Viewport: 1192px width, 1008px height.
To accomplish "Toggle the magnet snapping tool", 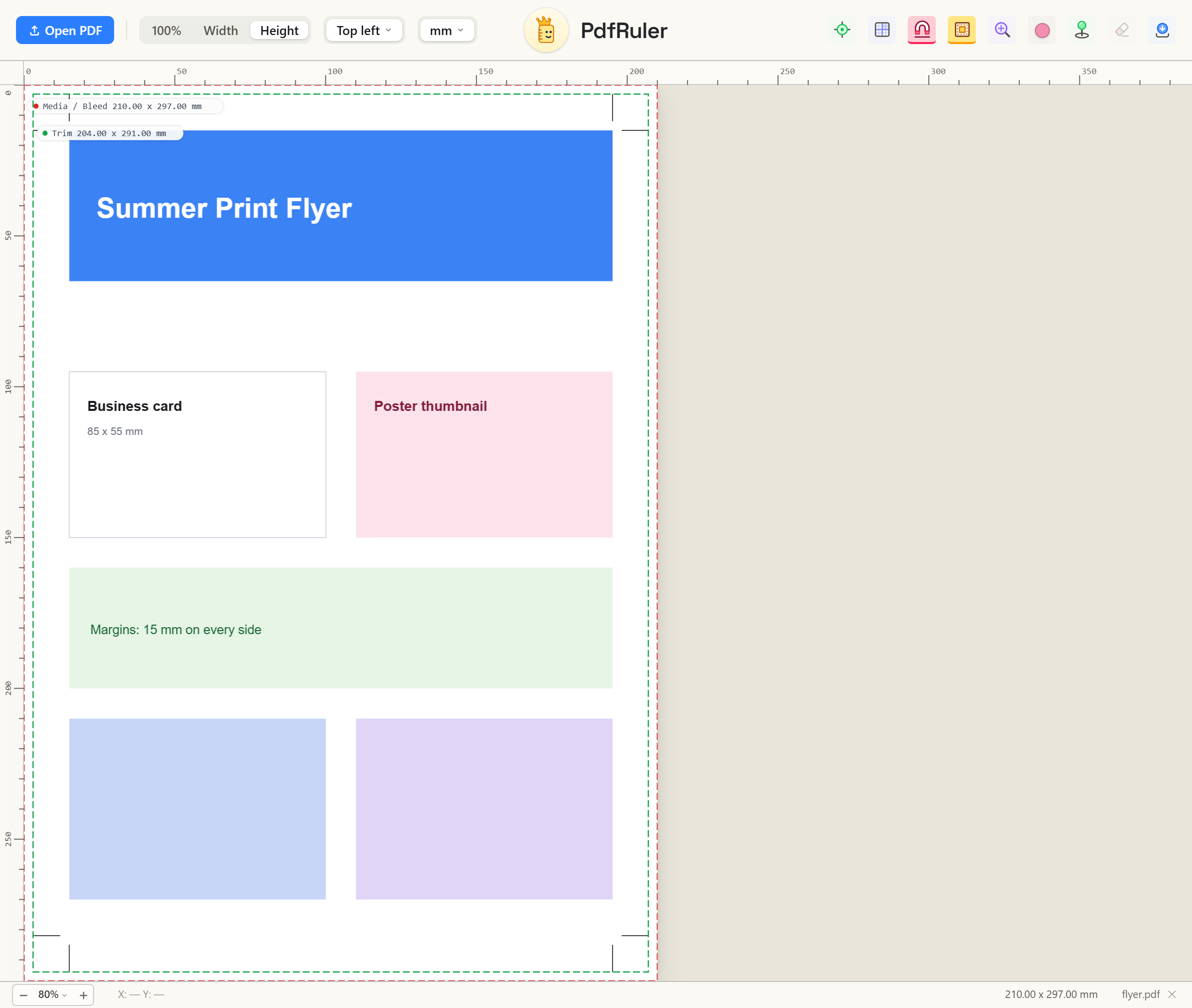I will pos(922,30).
